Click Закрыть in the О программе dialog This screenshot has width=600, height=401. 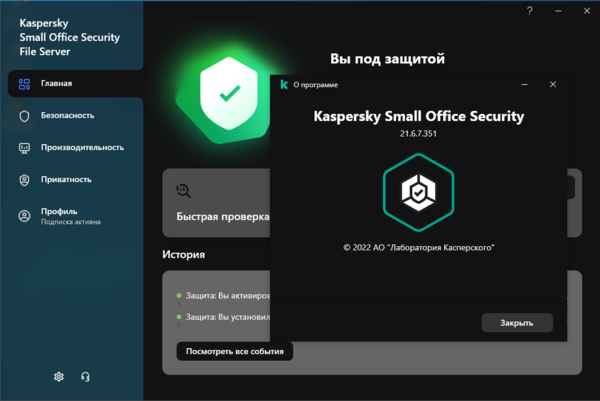[517, 323]
